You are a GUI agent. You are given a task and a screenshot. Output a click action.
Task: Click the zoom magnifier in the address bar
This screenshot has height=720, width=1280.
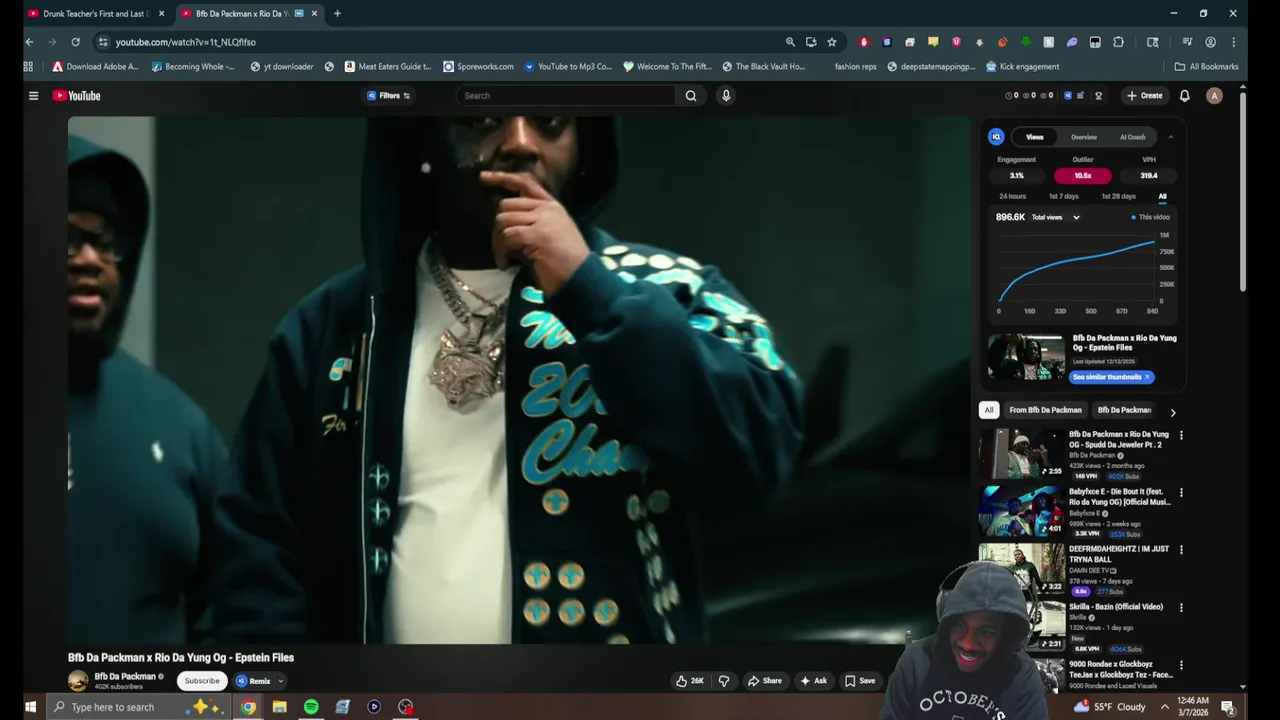point(790,42)
